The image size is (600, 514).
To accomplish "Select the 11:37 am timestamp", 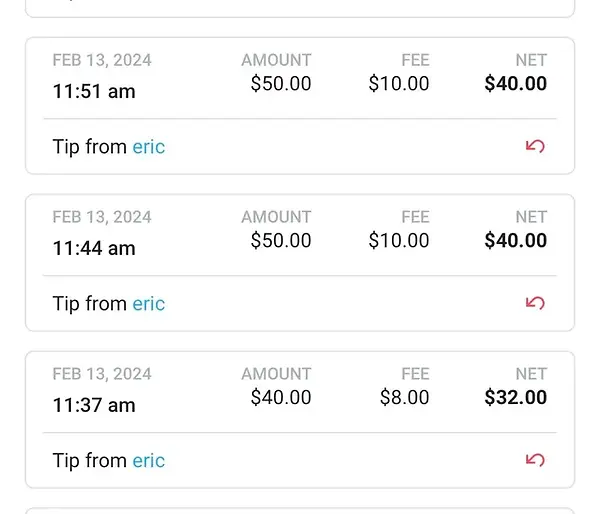I will [94, 405].
